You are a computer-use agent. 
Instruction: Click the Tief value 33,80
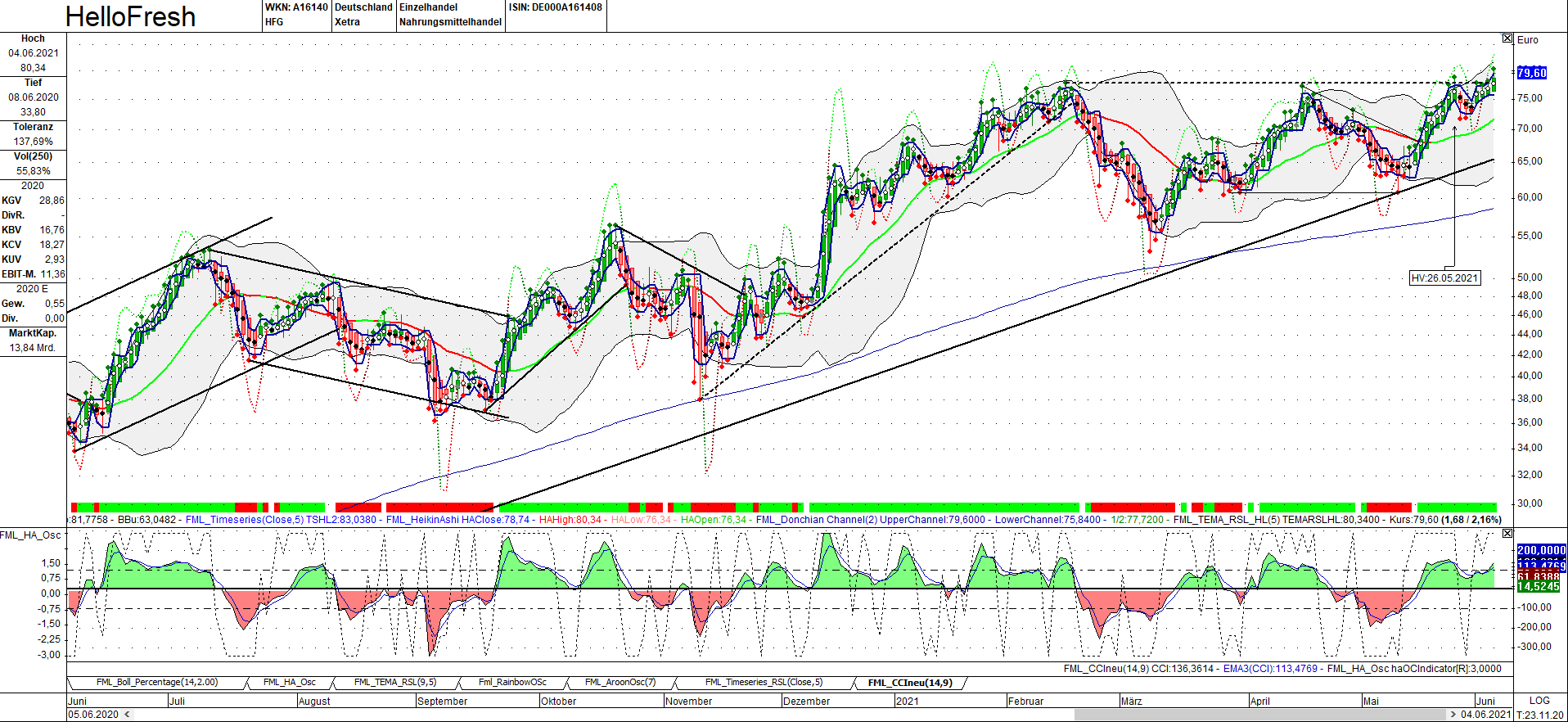(x=33, y=112)
